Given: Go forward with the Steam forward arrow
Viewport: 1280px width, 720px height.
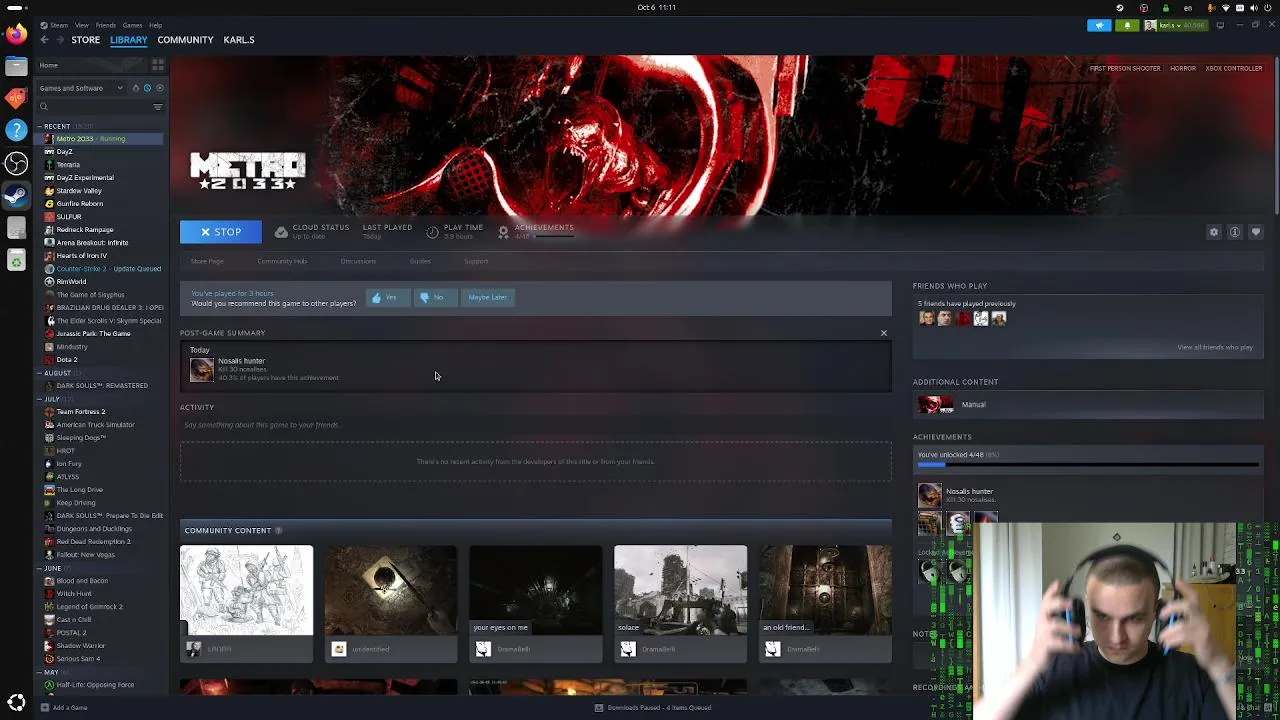Looking at the screenshot, I should 60,40.
